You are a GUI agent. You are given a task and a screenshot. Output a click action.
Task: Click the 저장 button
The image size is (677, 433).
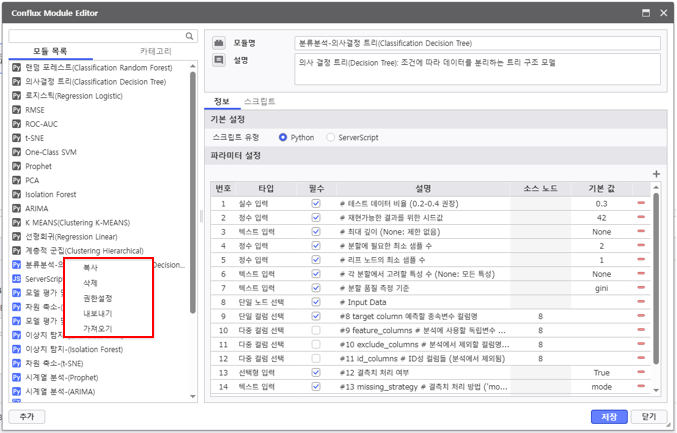coord(609,416)
